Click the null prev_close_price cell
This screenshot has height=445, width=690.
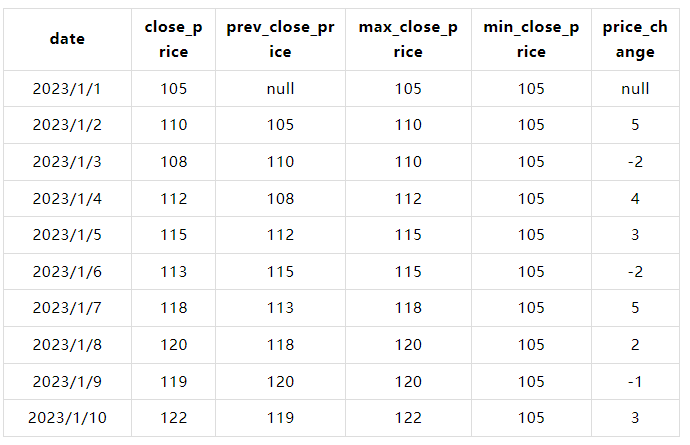point(280,89)
